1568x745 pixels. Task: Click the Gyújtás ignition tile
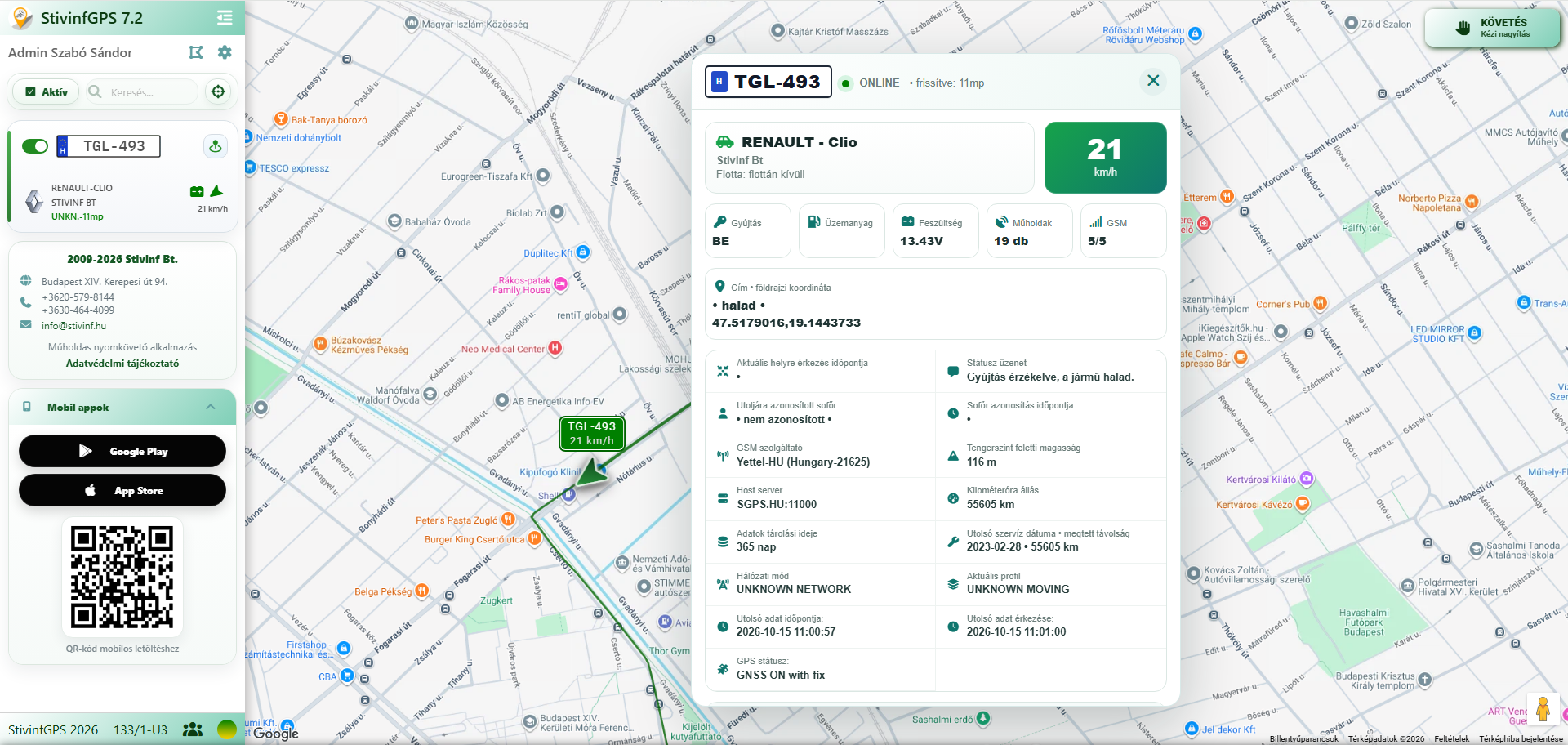(x=748, y=231)
